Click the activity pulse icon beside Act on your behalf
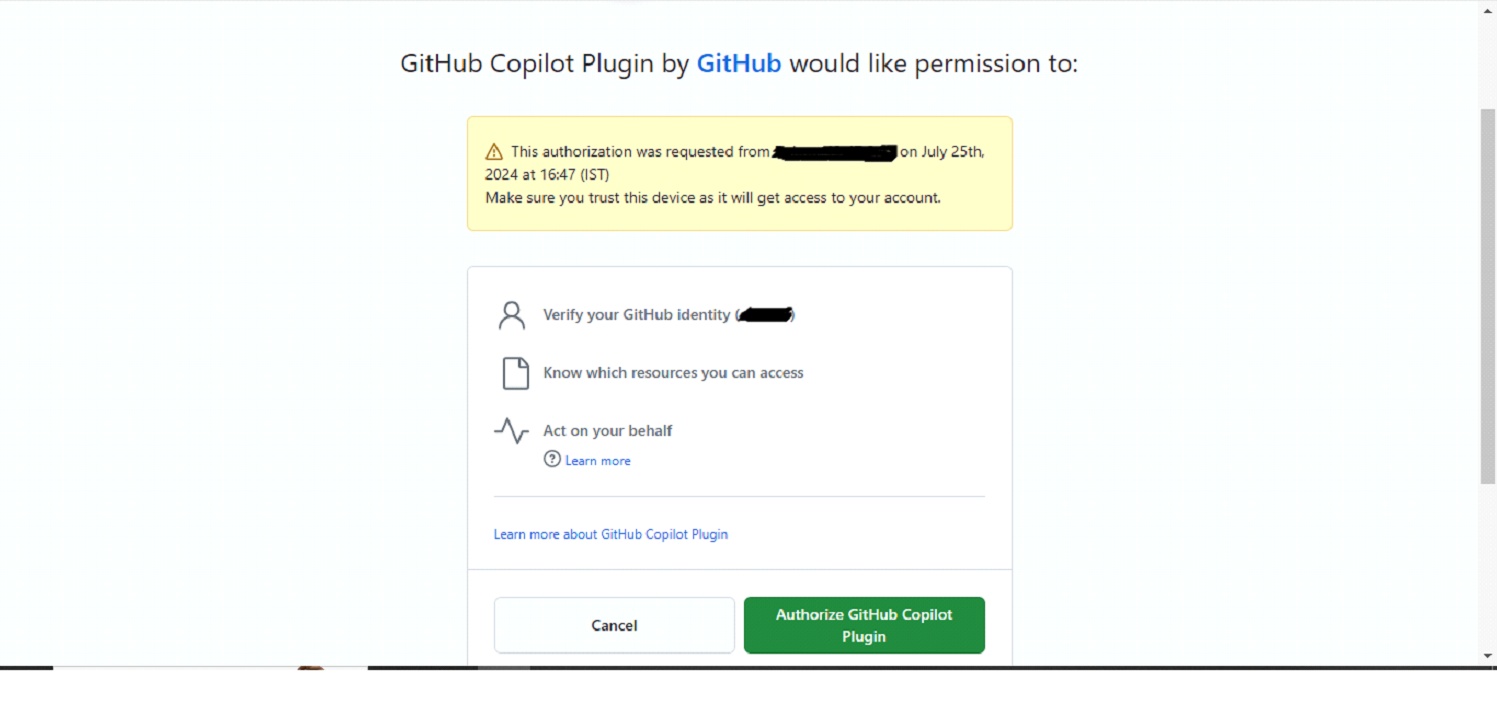 [512, 431]
